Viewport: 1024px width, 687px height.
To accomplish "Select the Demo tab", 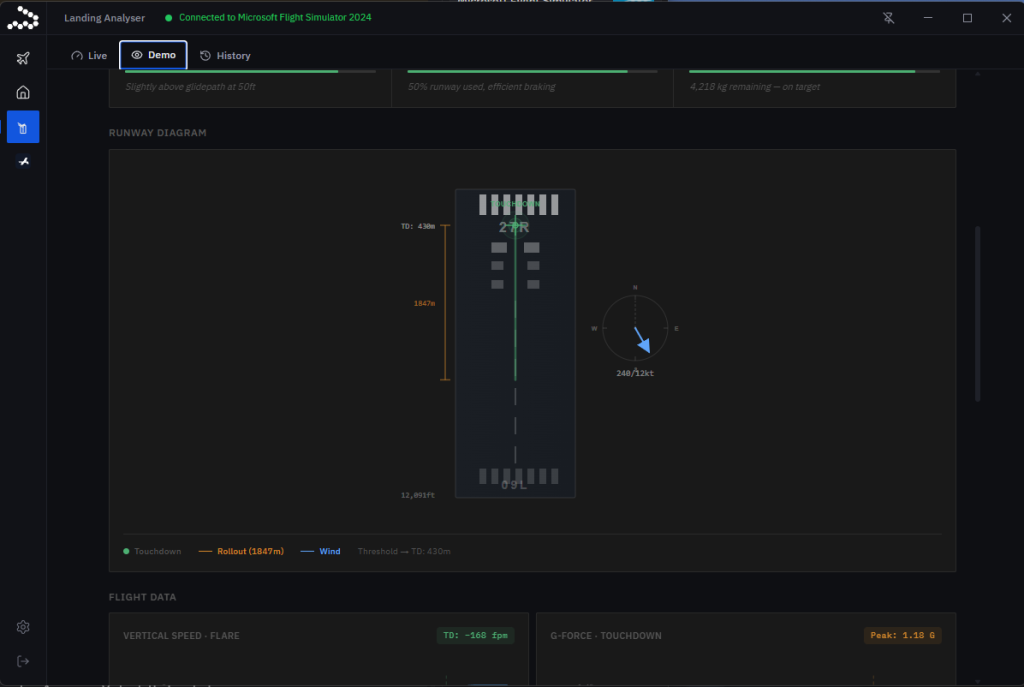I will (x=153, y=55).
